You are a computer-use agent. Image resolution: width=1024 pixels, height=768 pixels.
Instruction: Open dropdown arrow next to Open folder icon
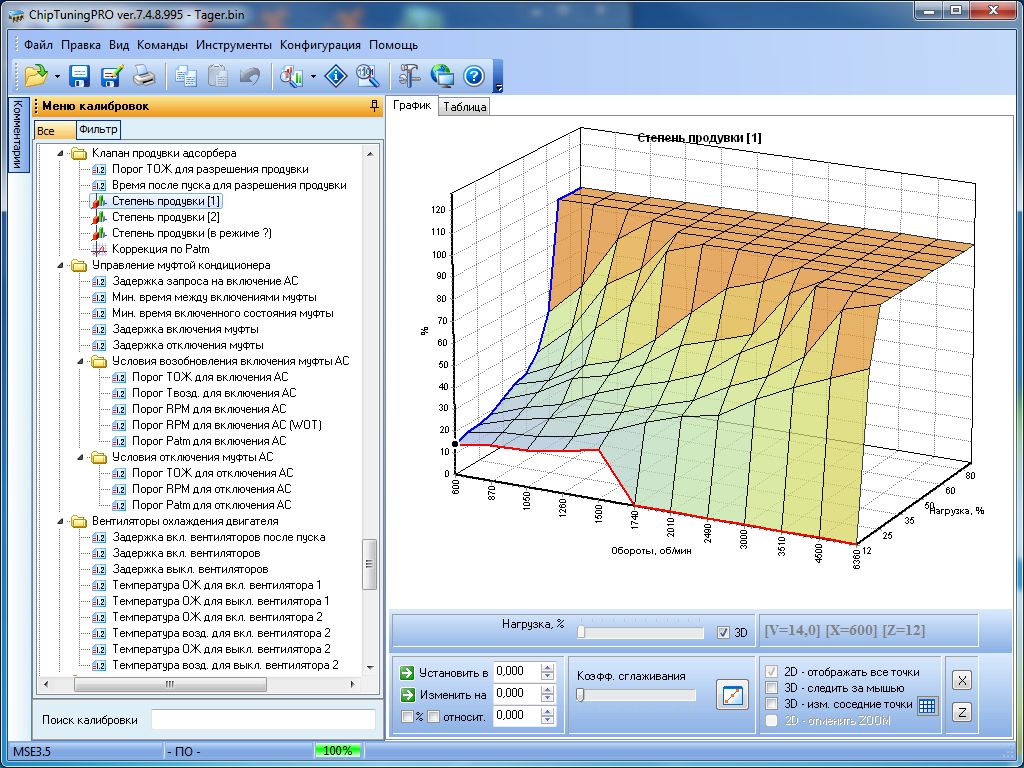(57, 77)
